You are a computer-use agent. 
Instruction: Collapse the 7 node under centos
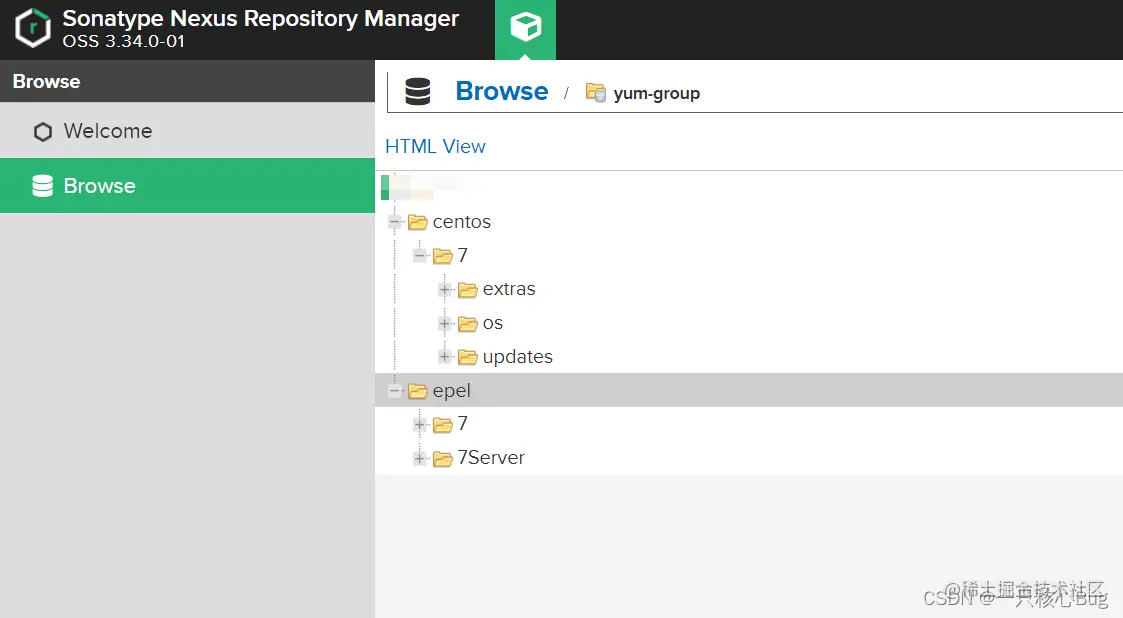(420, 256)
